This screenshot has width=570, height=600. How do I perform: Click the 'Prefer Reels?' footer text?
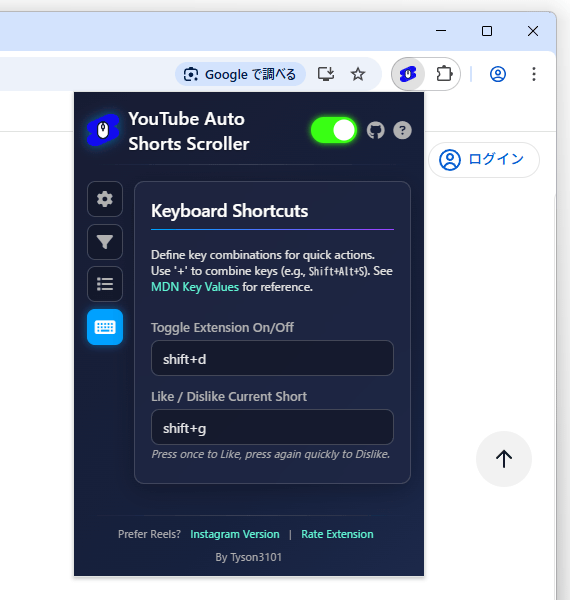tap(149, 534)
